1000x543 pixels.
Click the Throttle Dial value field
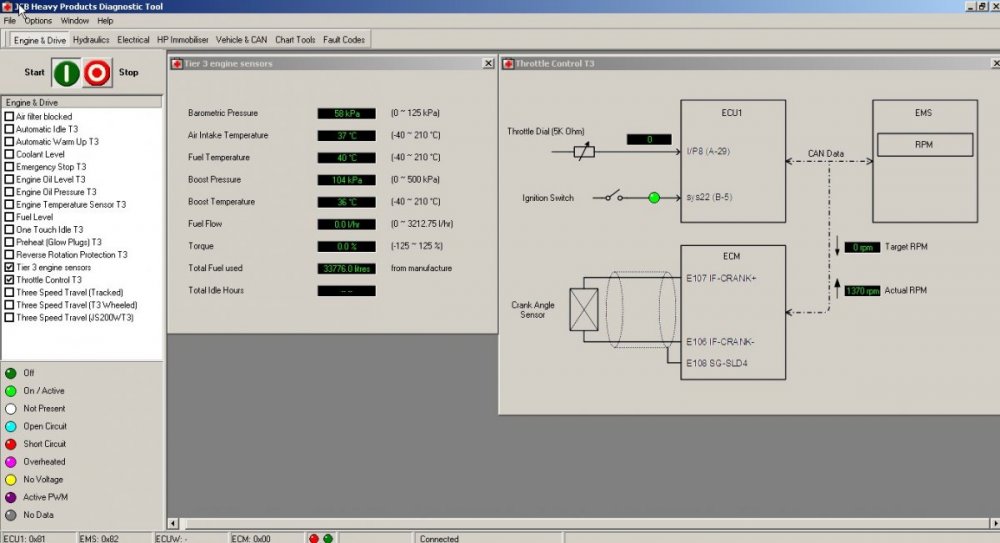tap(649, 139)
